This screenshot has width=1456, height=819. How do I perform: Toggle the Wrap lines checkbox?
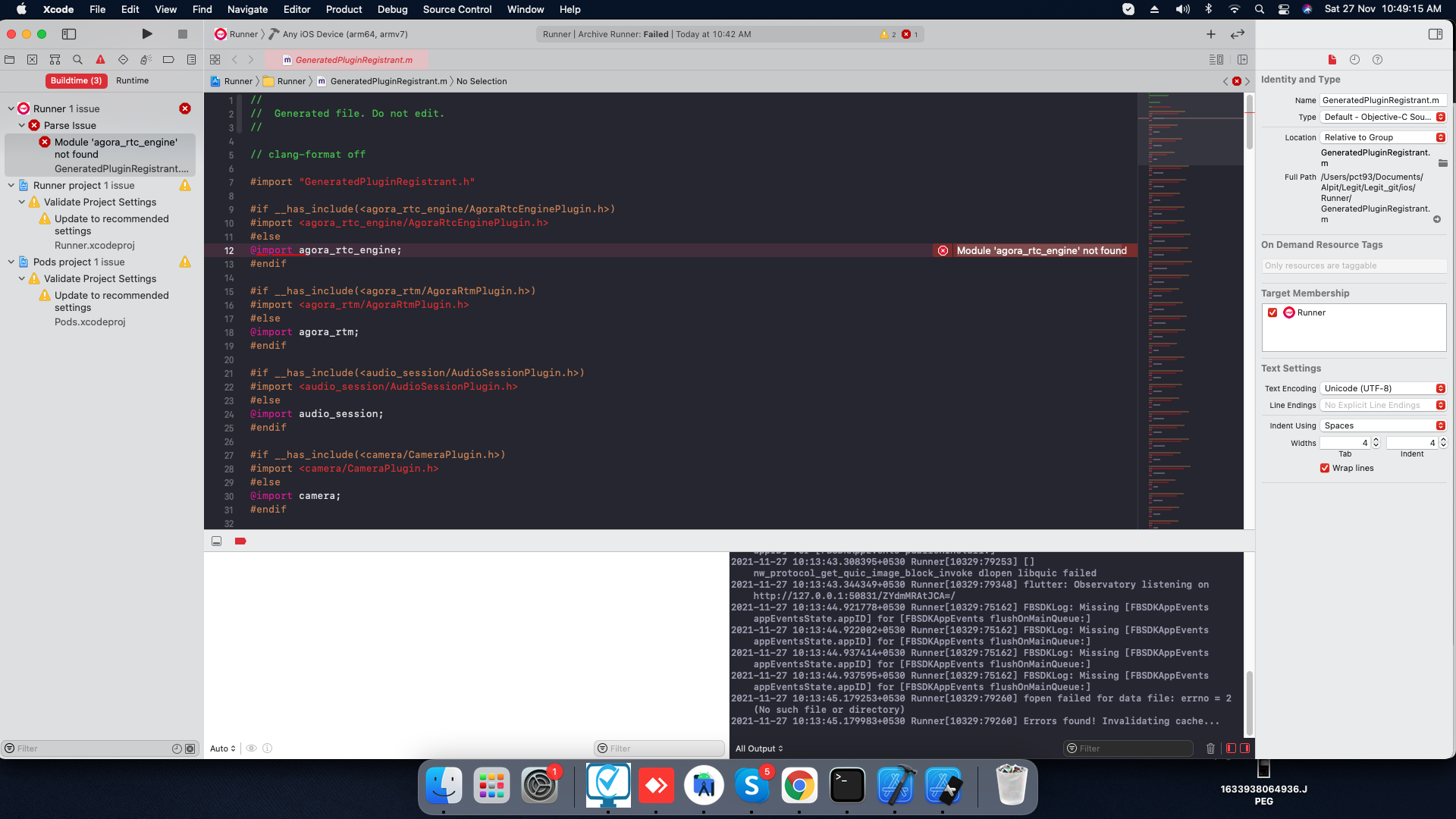[1326, 468]
